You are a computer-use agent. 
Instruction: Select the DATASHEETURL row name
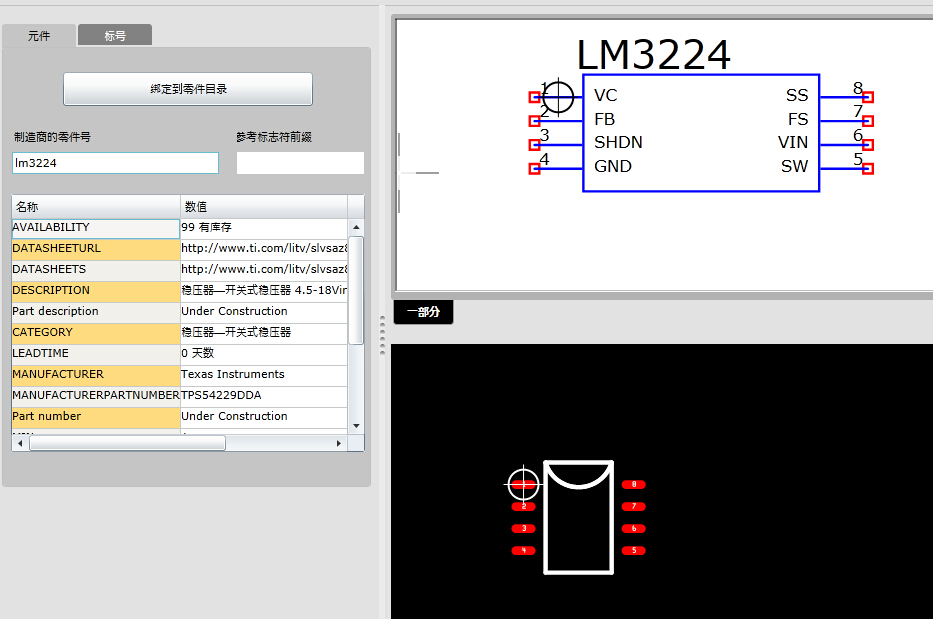pos(96,249)
